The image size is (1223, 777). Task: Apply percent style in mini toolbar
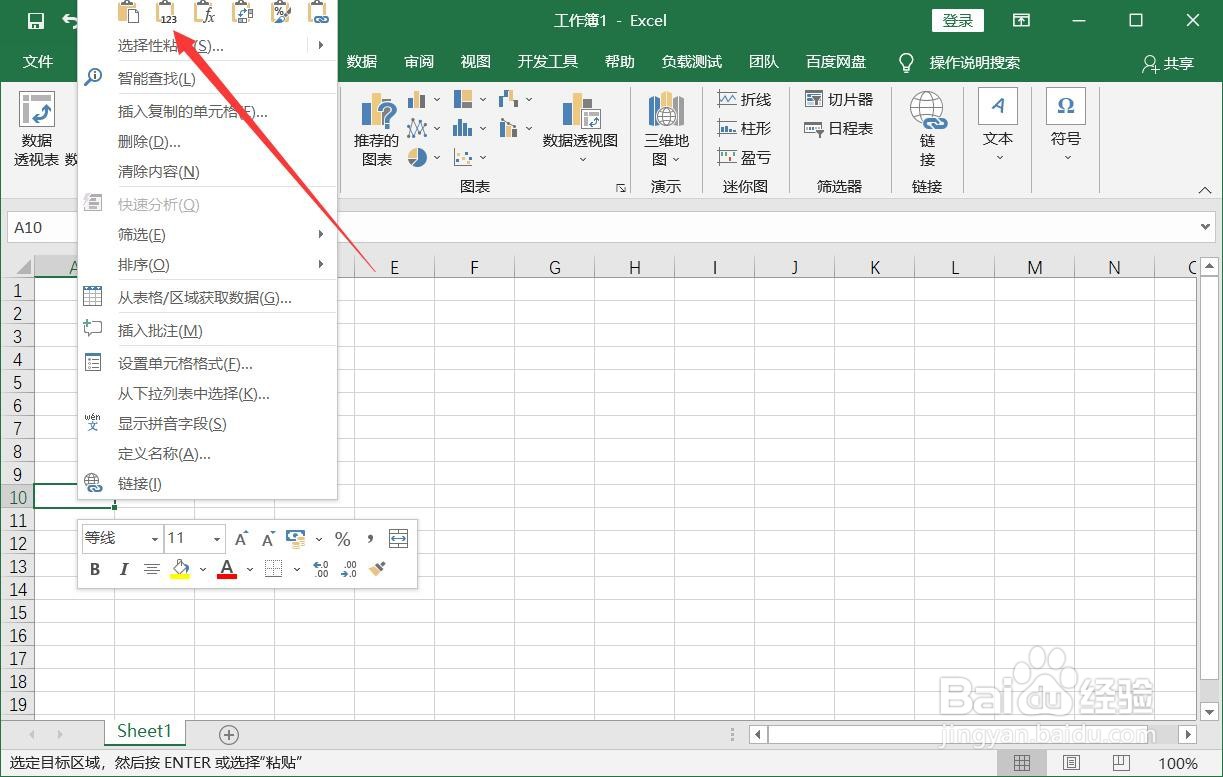(x=343, y=539)
